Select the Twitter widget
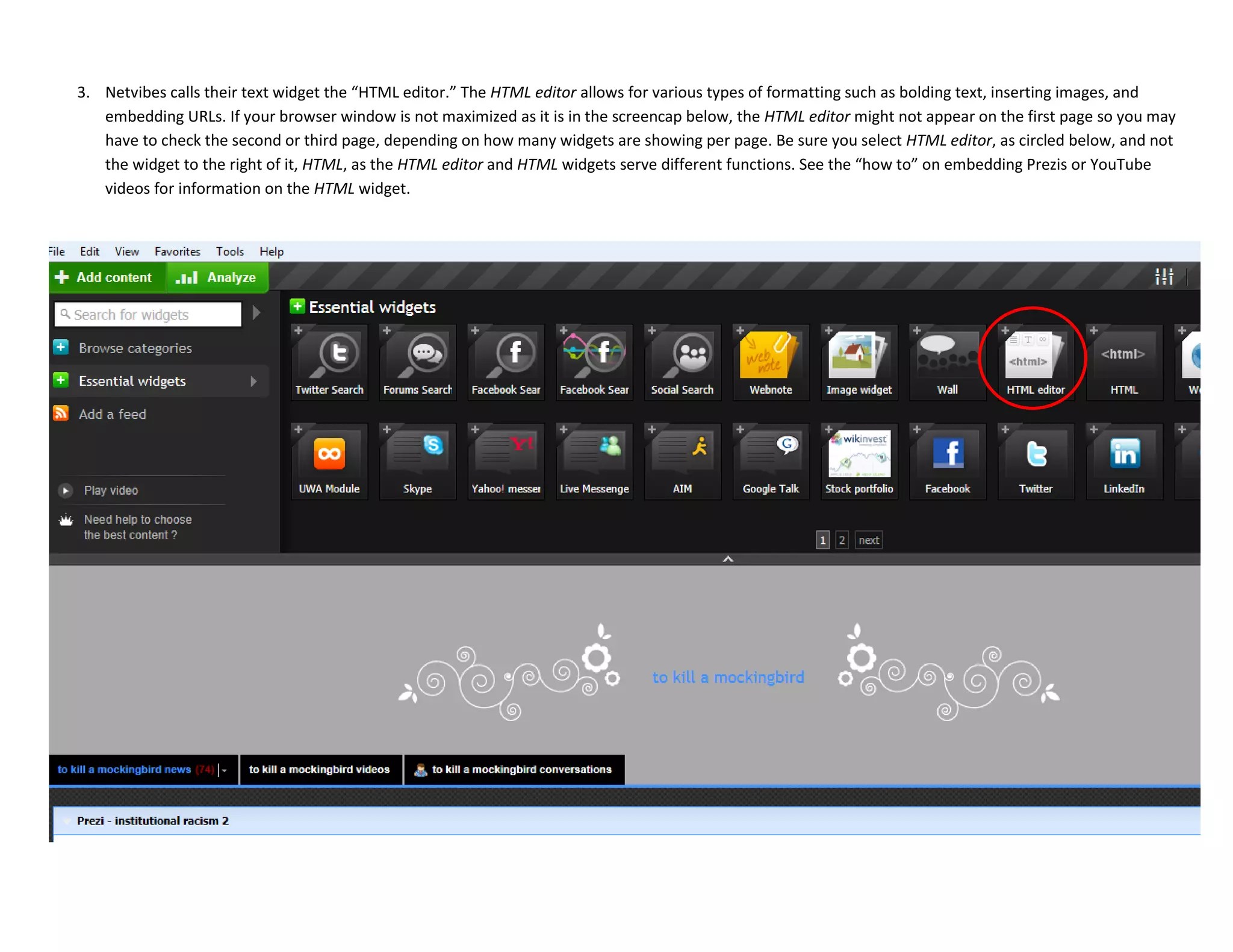This screenshot has width=1233, height=952. tap(1036, 462)
